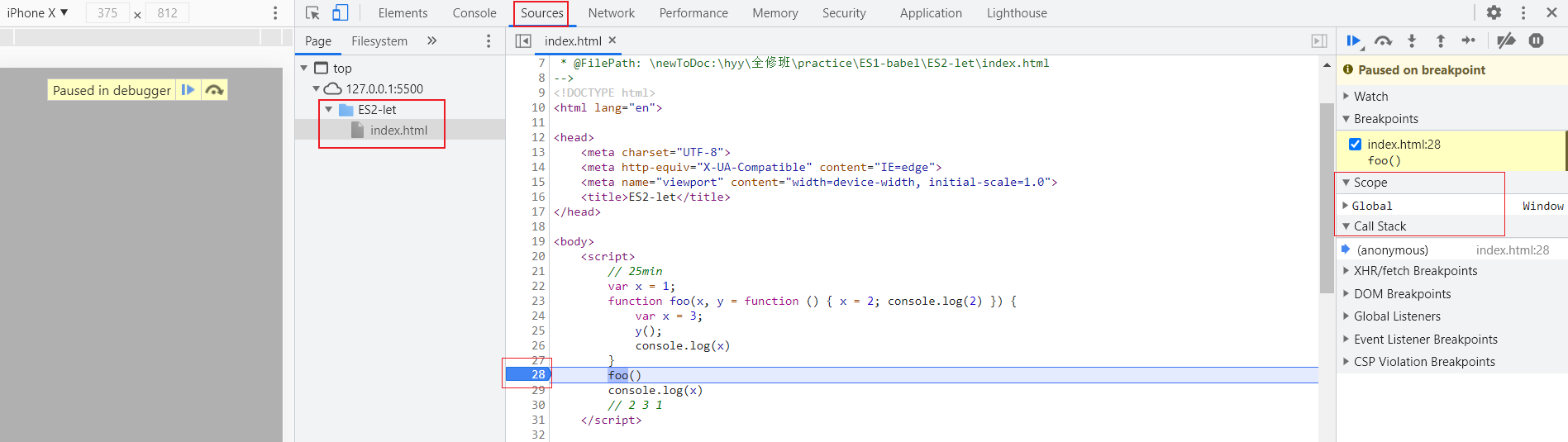Deactivate breakpoints toggle icon
The width and height of the screenshot is (1568, 442).
click(1507, 40)
